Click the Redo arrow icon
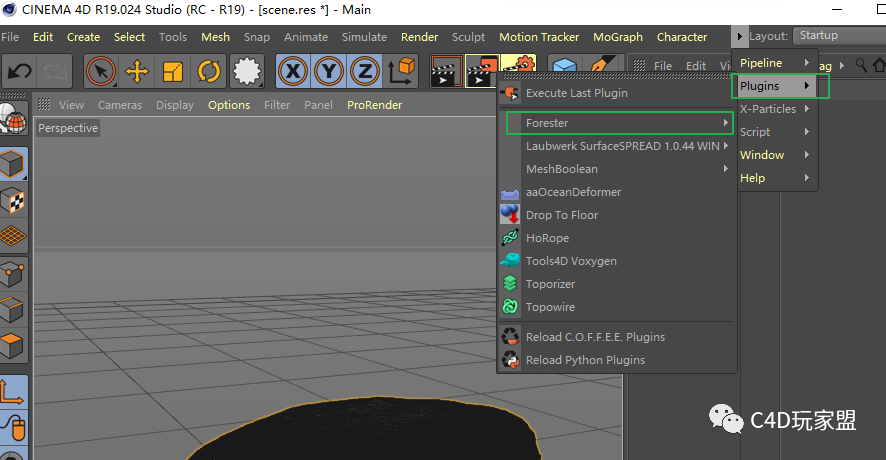886x460 pixels. (x=54, y=72)
